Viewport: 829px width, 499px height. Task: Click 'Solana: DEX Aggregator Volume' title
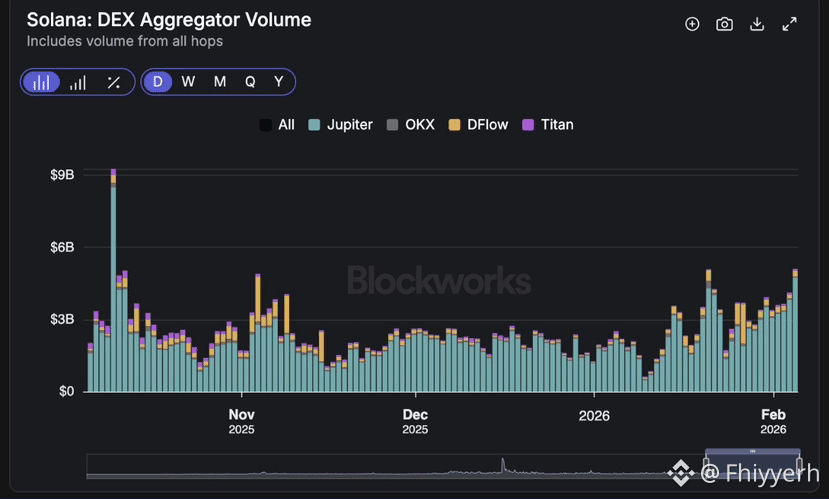[169, 20]
